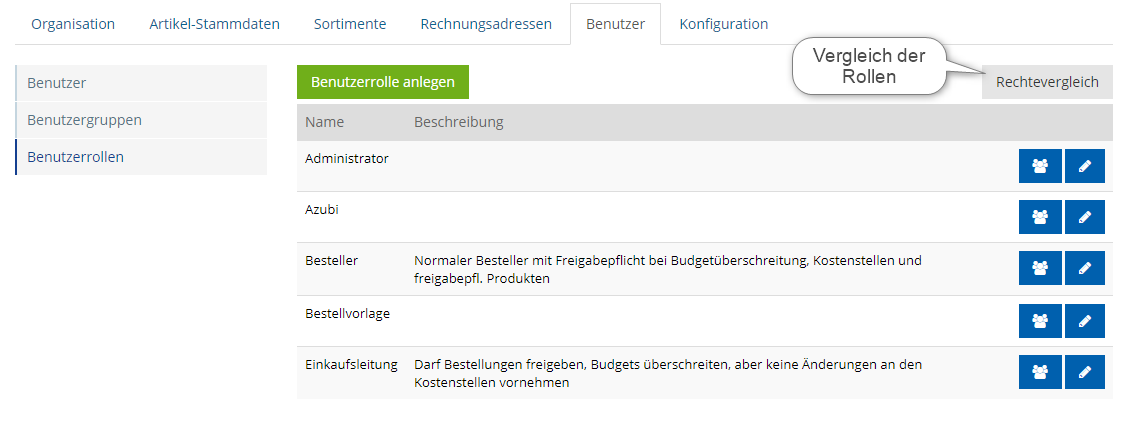Show users of Bestellvorlage role
1128x423 pixels.
pyautogui.click(x=1040, y=321)
